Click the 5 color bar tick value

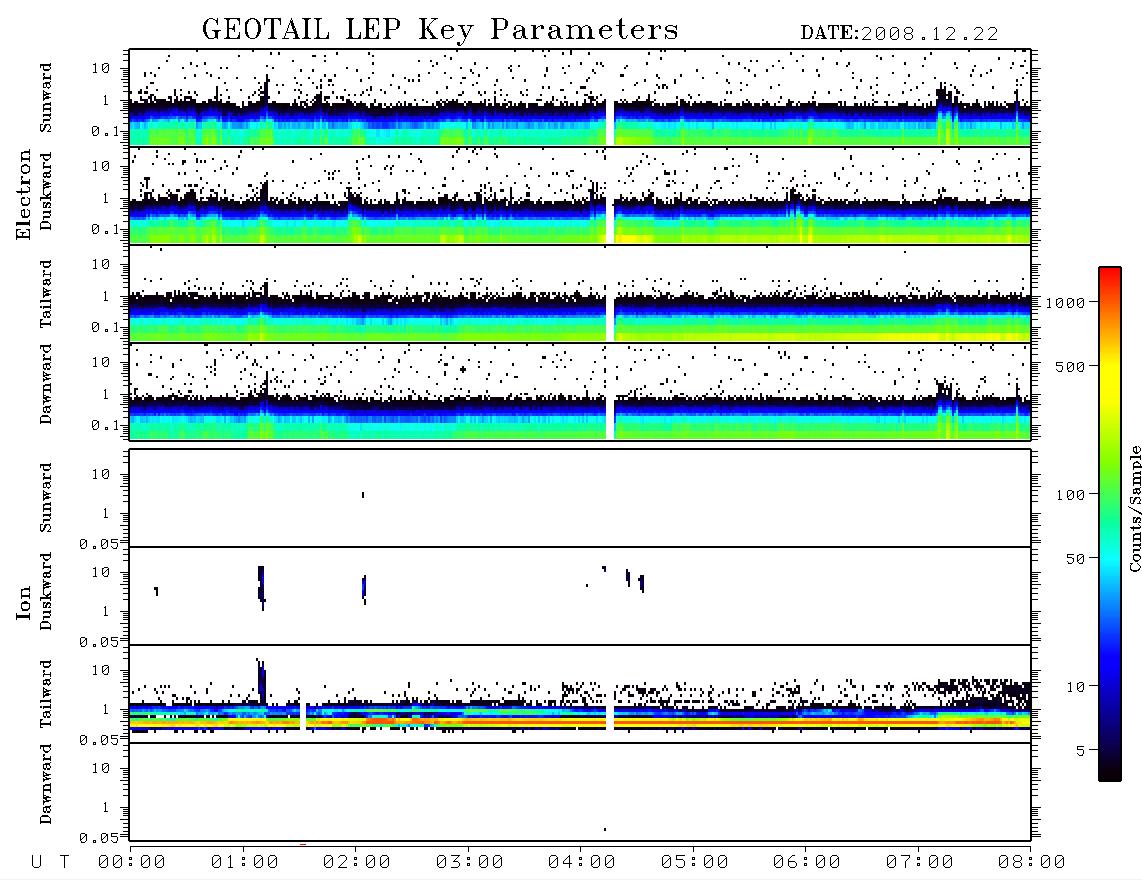click(x=1081, y=750)
